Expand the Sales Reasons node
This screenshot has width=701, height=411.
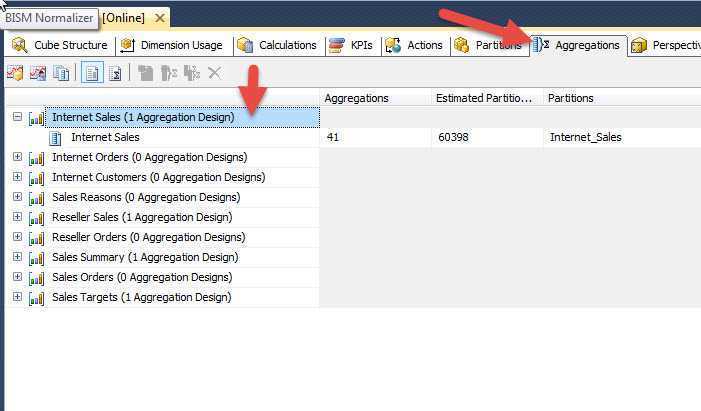coord(17,197)
